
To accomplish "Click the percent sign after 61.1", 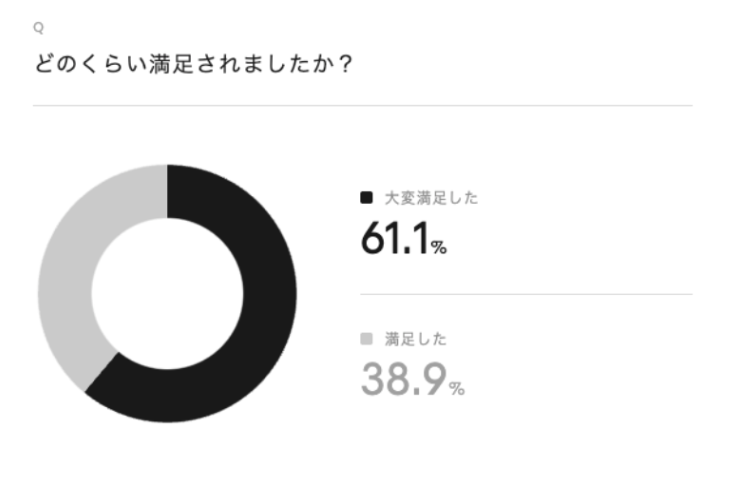I will coord(439,247).
